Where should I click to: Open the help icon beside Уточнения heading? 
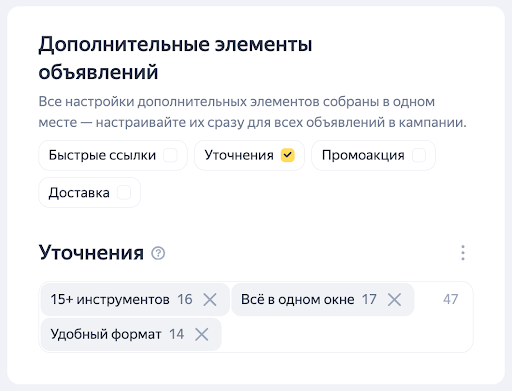(x=158, y=253)
